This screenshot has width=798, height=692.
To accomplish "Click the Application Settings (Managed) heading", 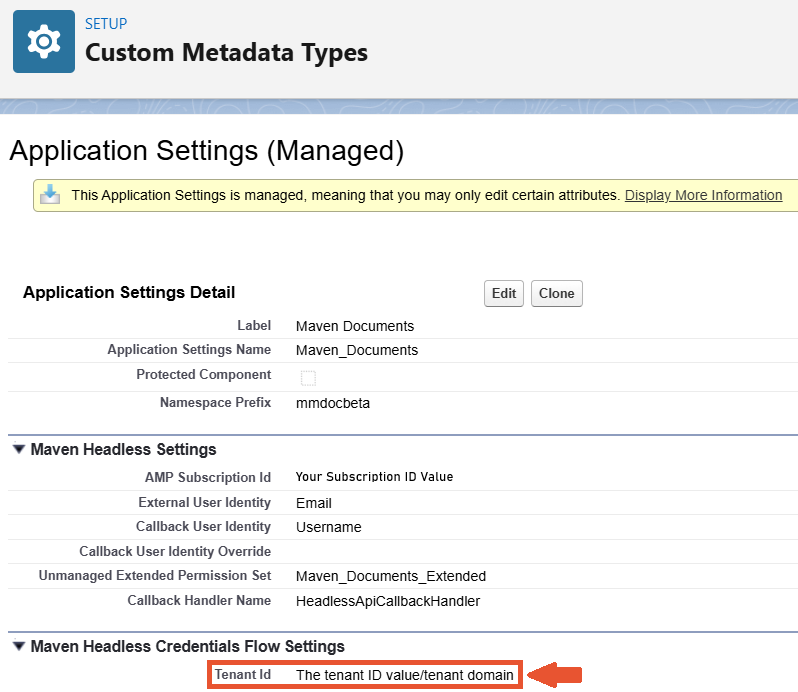I will click(206, 150).
